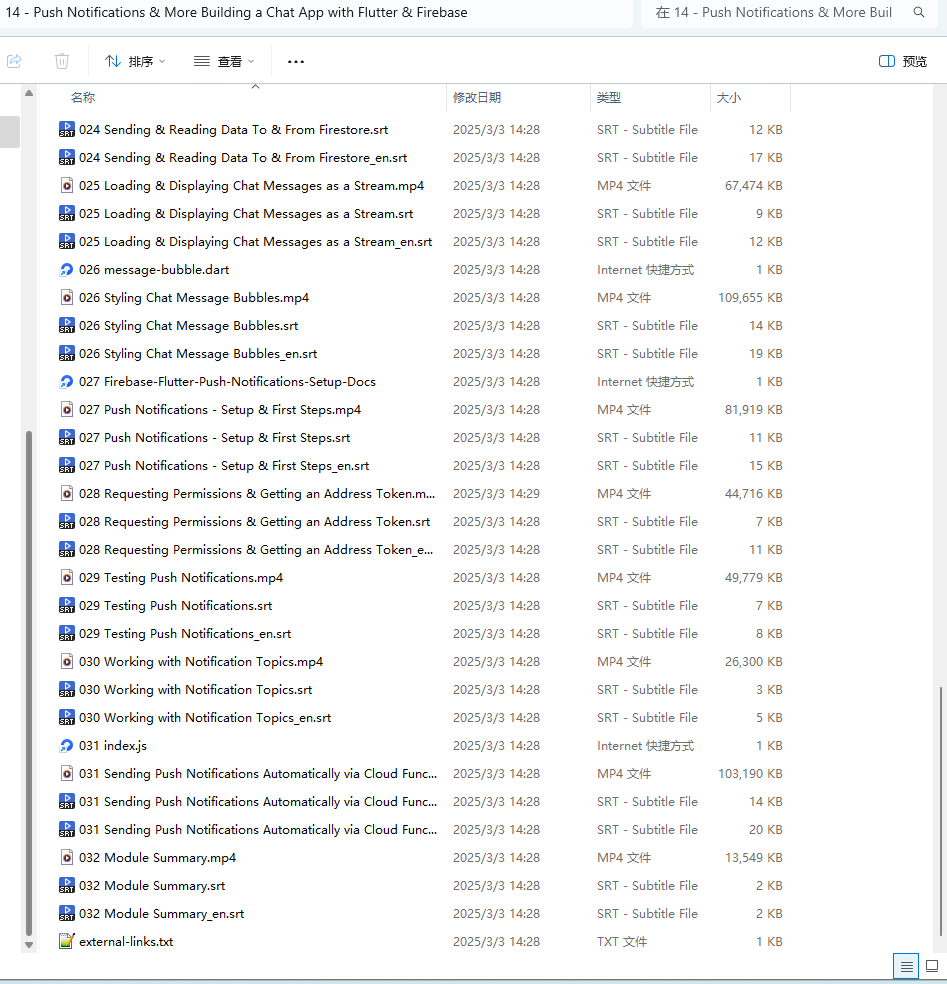Screen dimensions: 947x984
Task: Click SRT icon of 027 Setup & First Steps.srt
Action: point(67,438)
